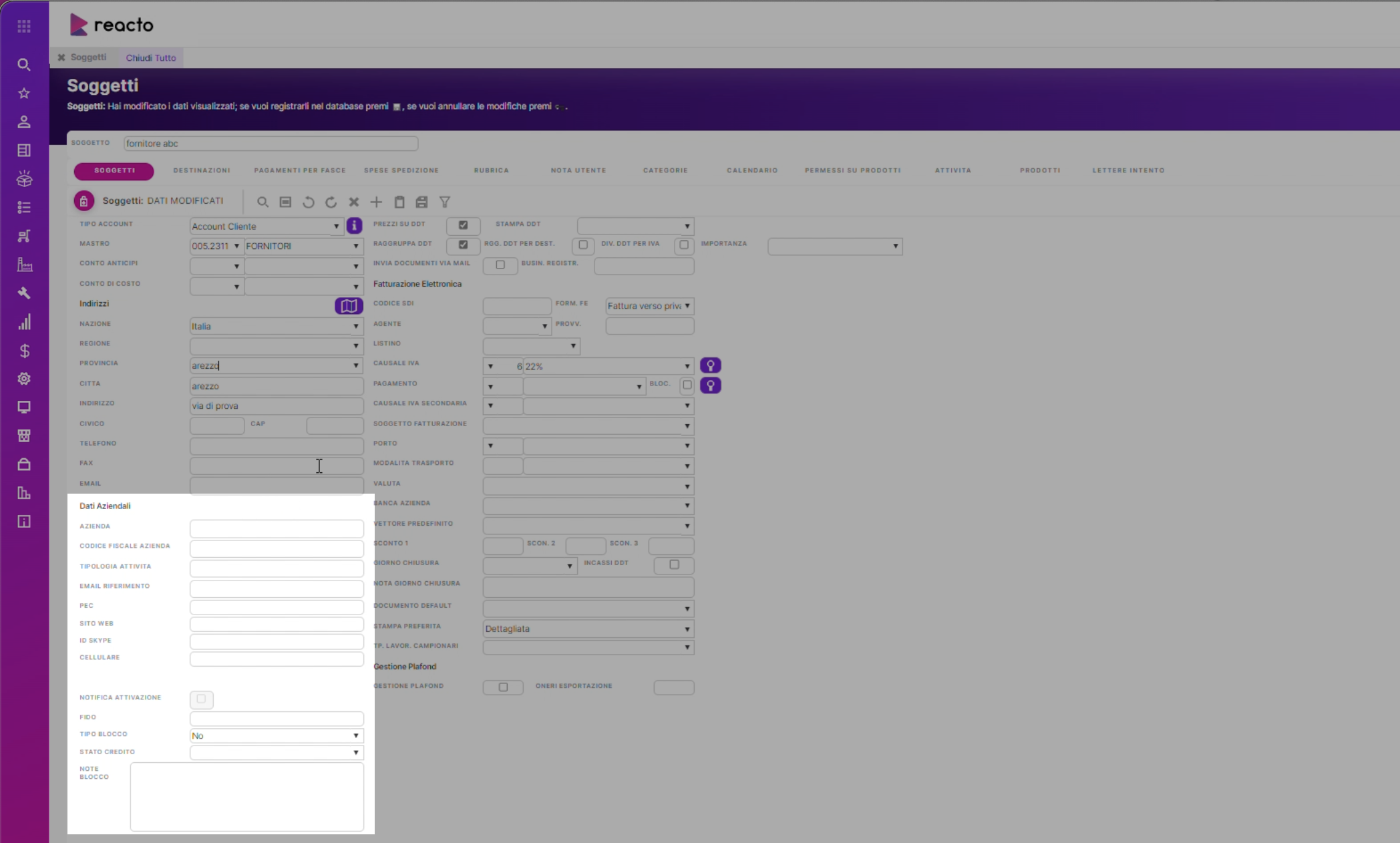Switch to Categorie tab
Viewport: 1400px width, 843px height.
tap(665, 170)
